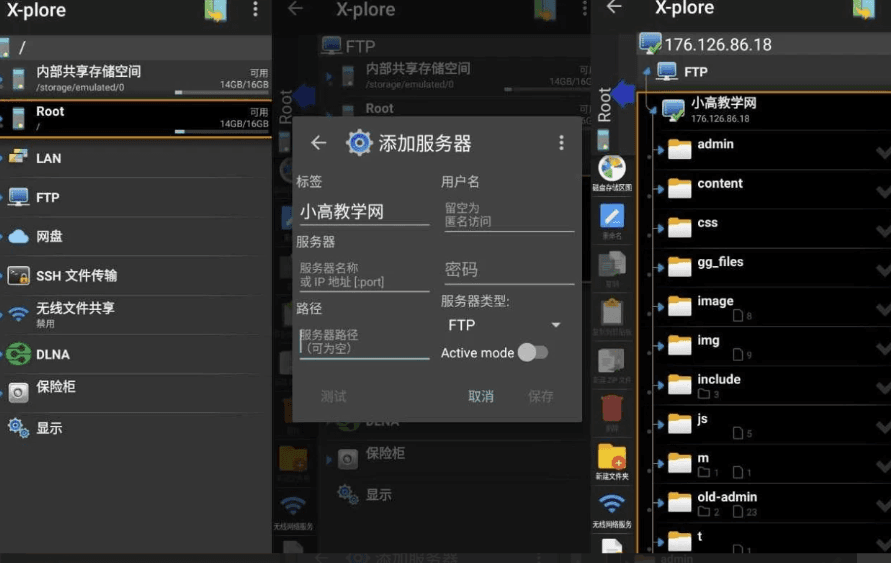The image size is (891, 563).
Task: Open 服务器类型 FTP dropdown
Action: pos(505,325)
